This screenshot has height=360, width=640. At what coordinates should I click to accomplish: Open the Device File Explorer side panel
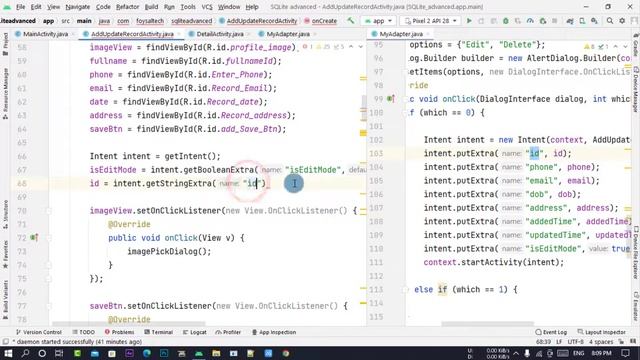point(636,252)
